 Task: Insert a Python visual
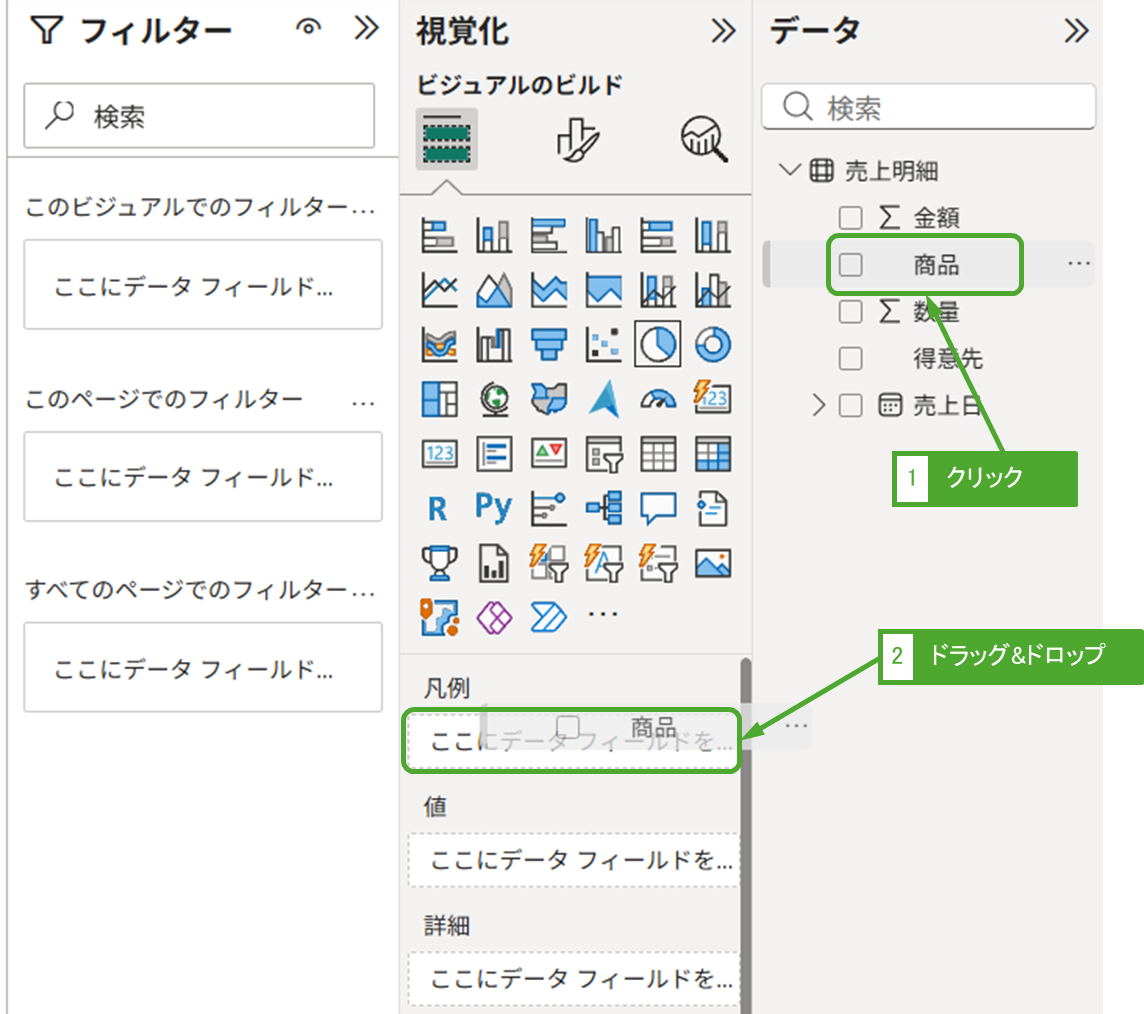[493, 508]
